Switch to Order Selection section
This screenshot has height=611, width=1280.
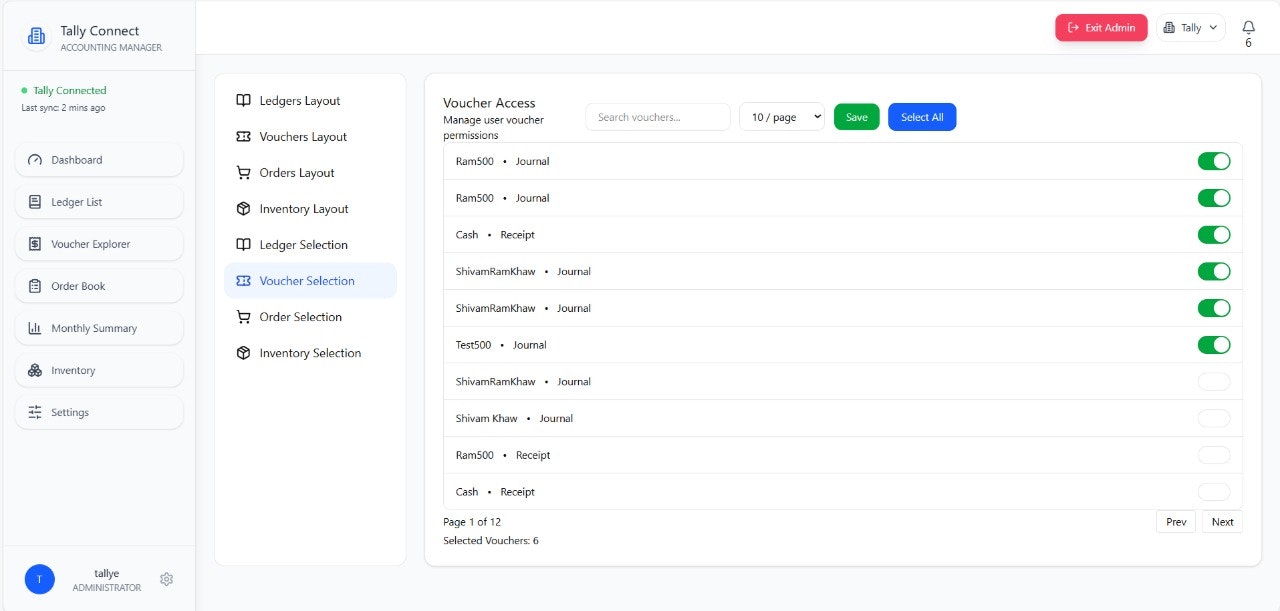point(310,317)
